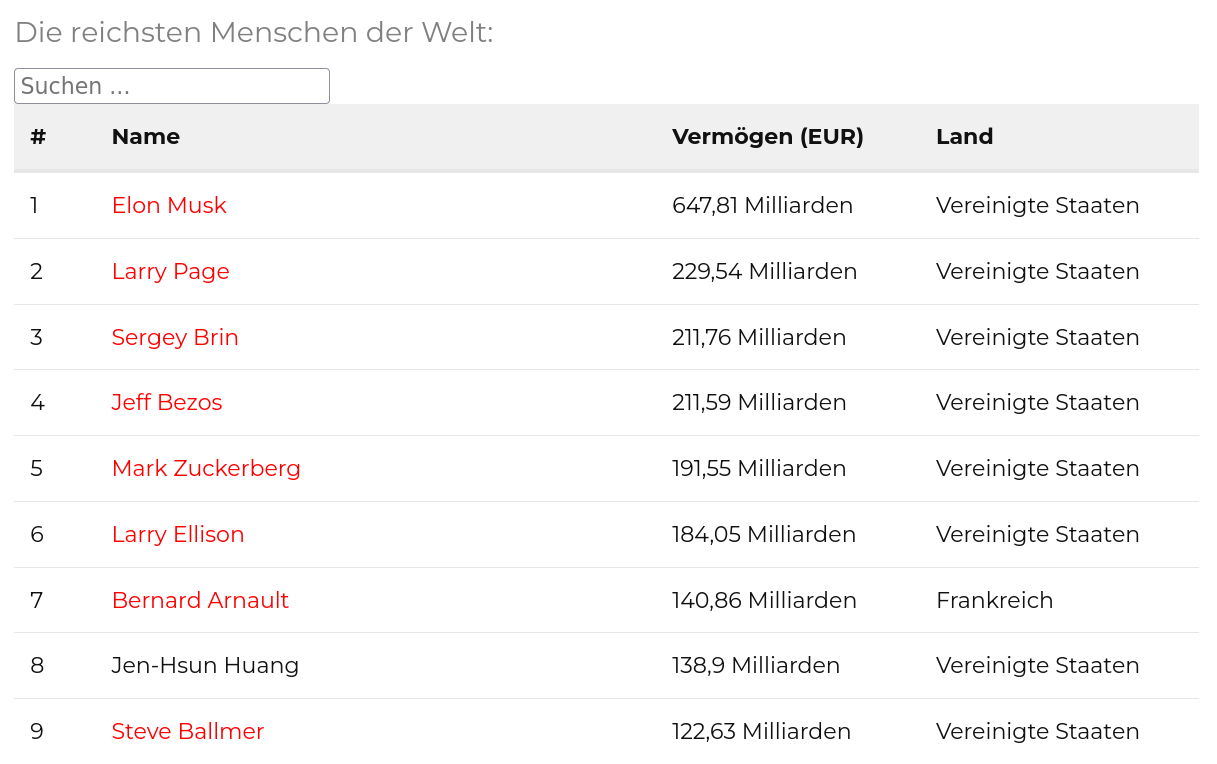Open the Elon Musk link
Viewport: 1217px width, 764px height.
click(x=169, y=205)
